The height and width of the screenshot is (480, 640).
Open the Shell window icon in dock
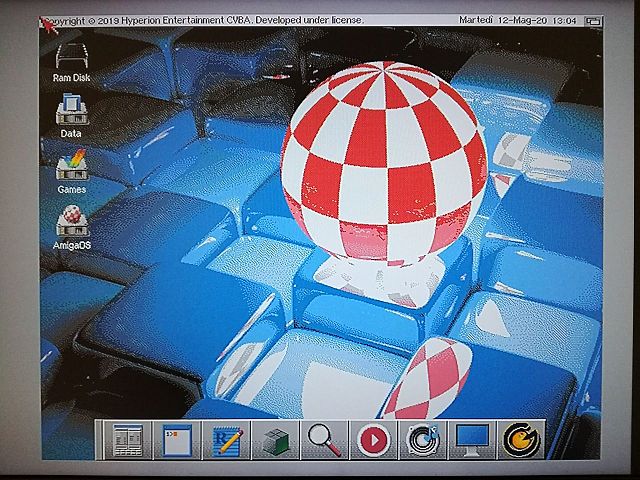tap(176, 440)
